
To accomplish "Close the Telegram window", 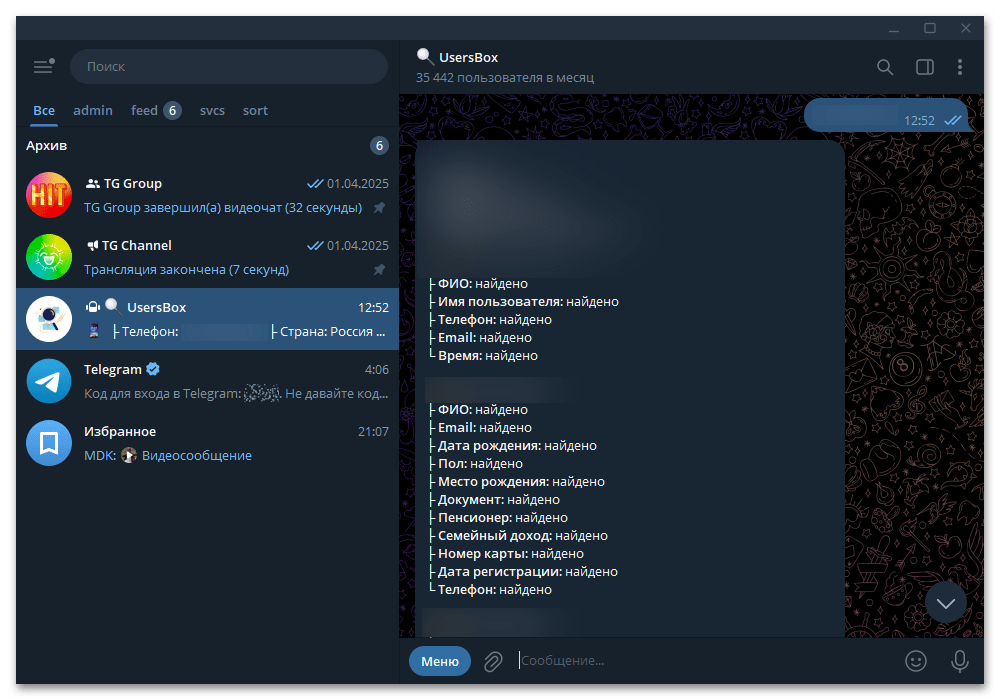I will pos(966,29).
